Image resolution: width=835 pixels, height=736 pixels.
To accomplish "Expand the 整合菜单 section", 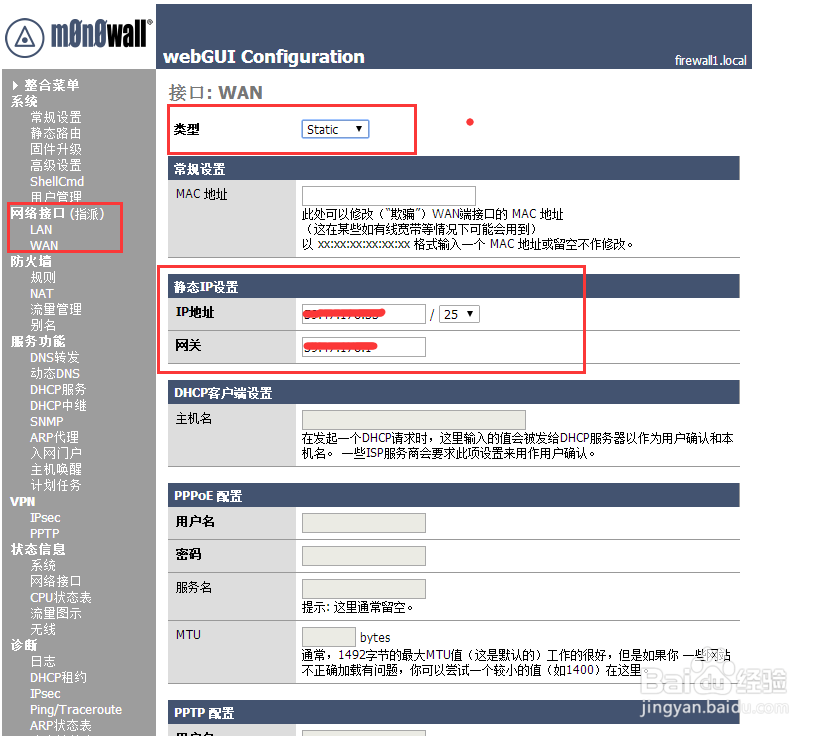I will [x=50, y=84].
